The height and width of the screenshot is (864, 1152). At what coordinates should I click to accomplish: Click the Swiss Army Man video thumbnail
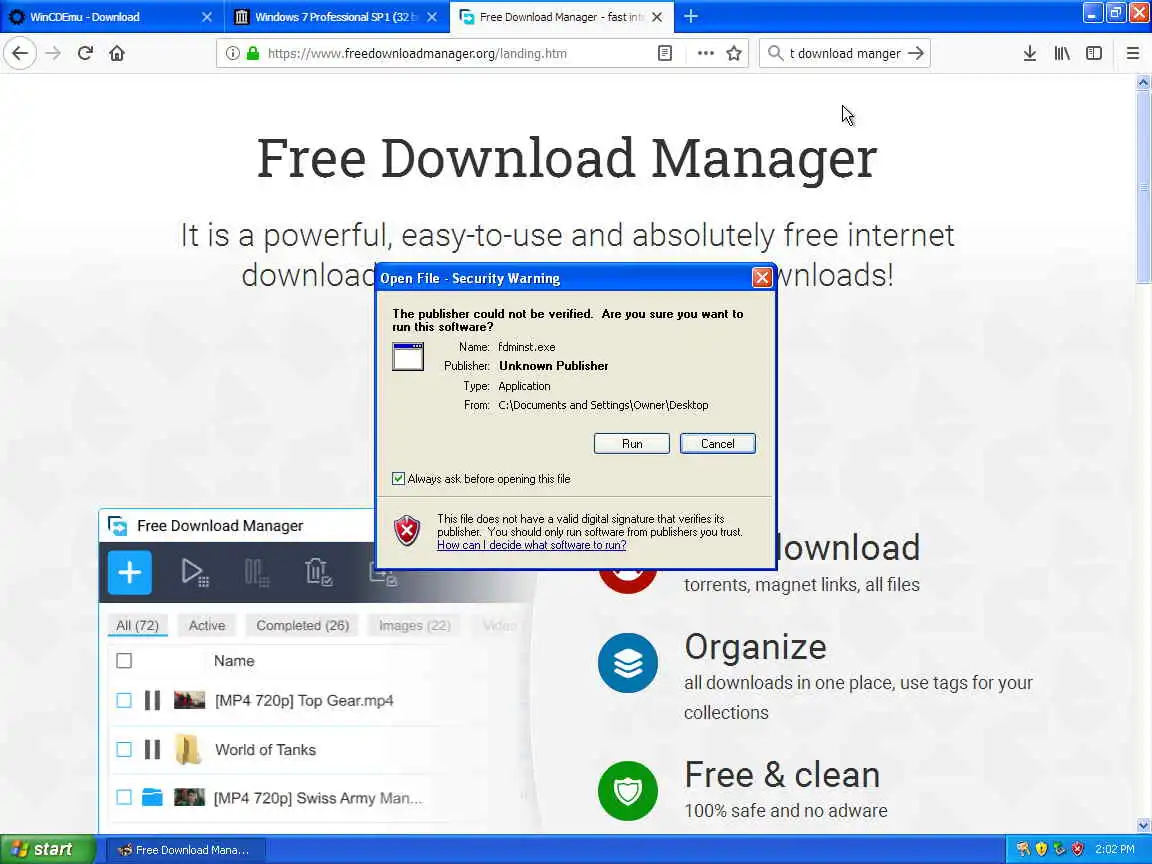click(190, 797)
